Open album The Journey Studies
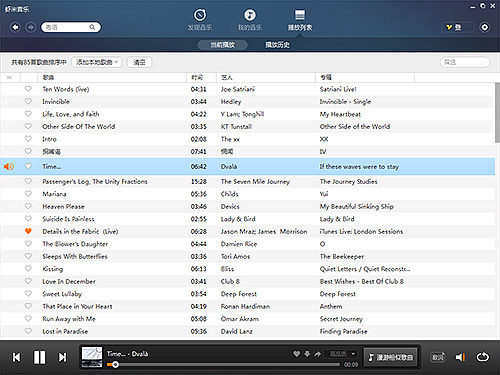 click(348, 182)
